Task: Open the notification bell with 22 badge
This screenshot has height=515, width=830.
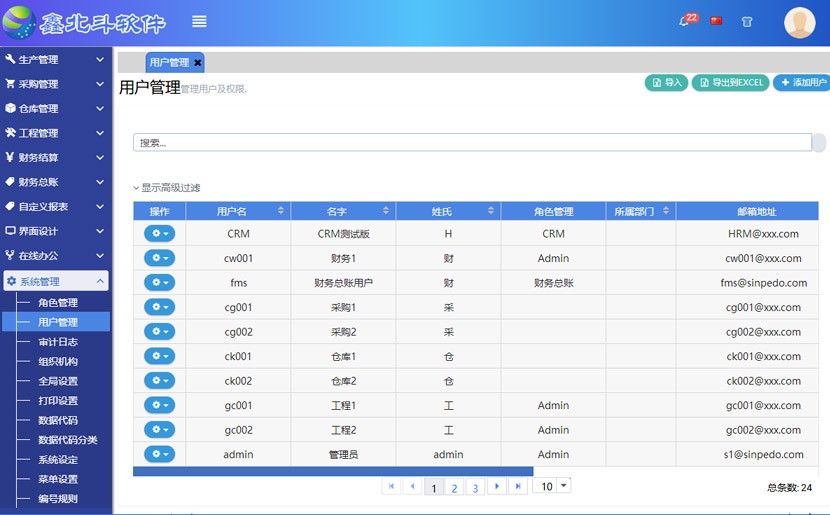Action: [x=685, y=21]
